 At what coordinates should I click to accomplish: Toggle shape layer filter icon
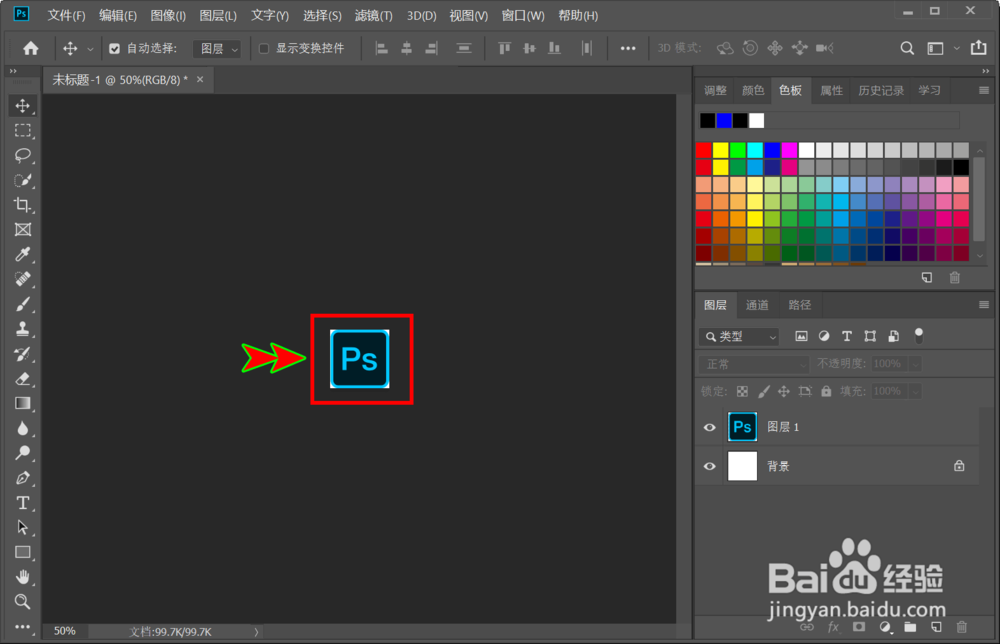coord(870,336)
